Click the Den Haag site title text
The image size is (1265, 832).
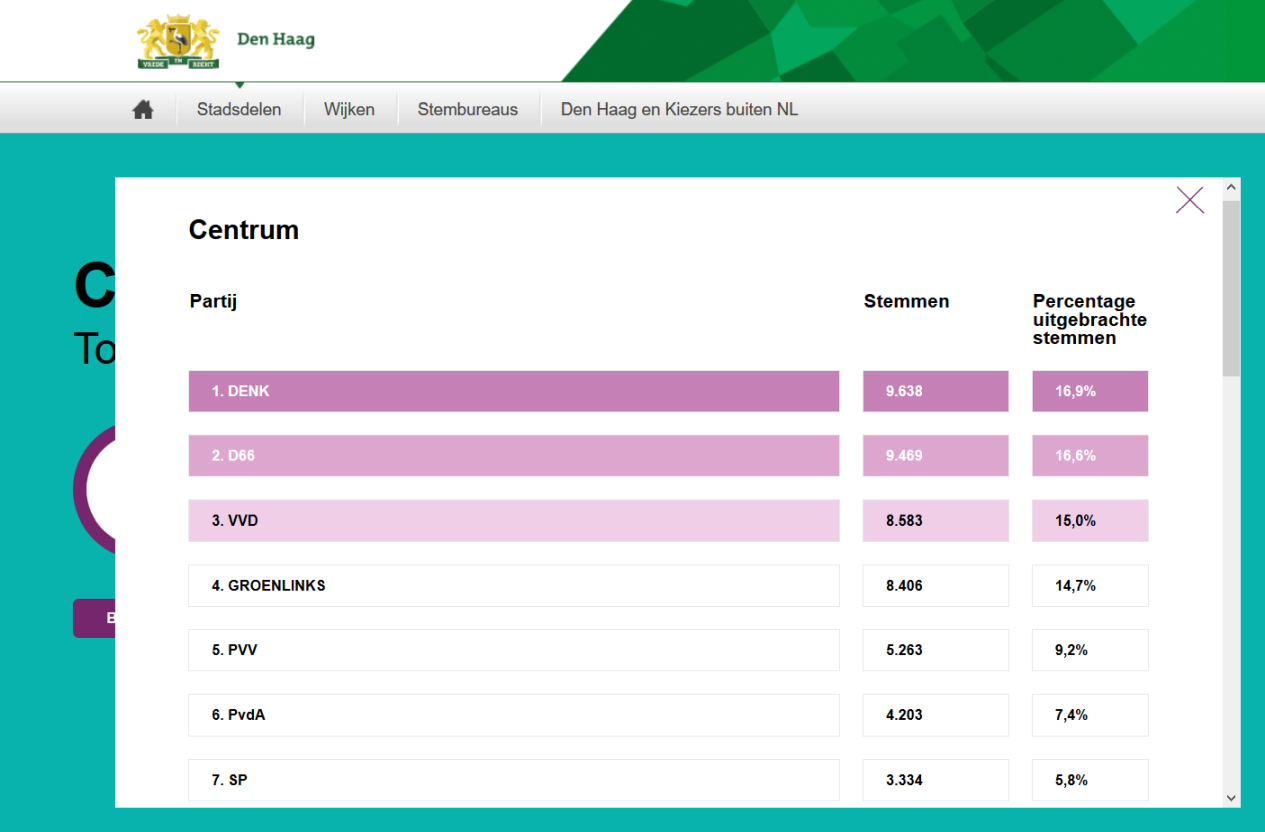[276, 41]
